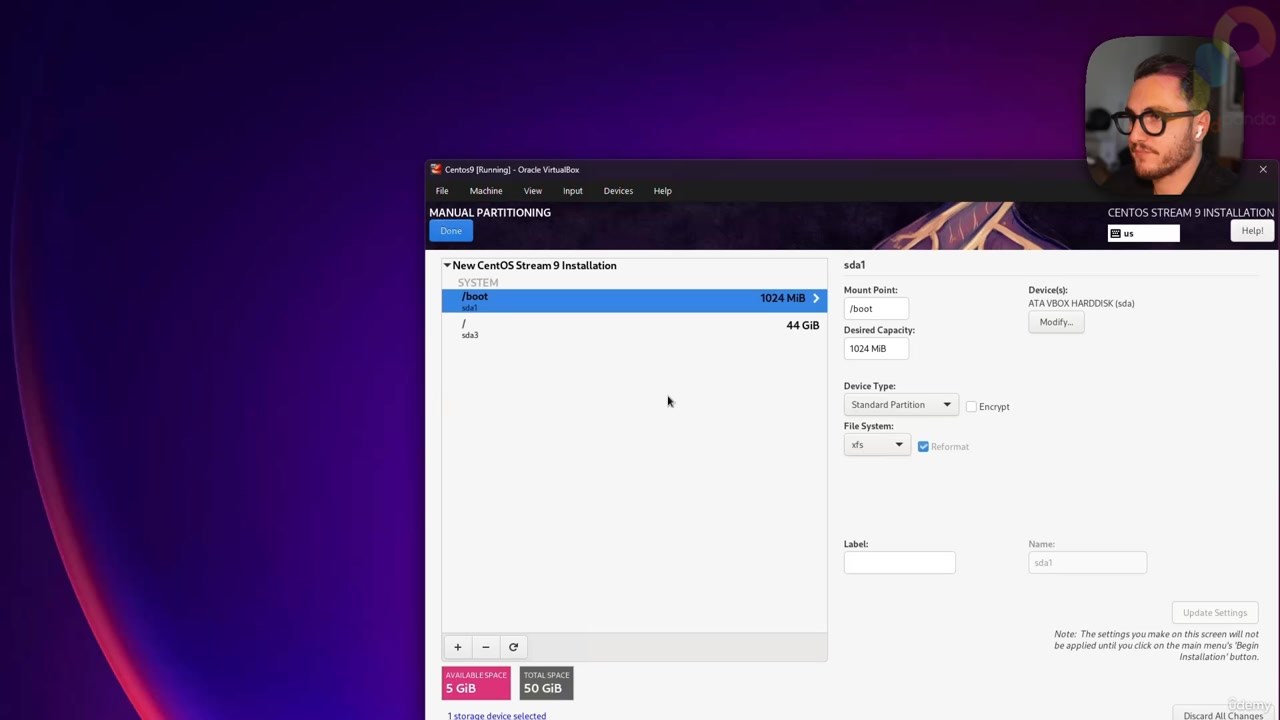
Task: Click the Label input field
Action: pyautogui.click(x=899, y=563)
